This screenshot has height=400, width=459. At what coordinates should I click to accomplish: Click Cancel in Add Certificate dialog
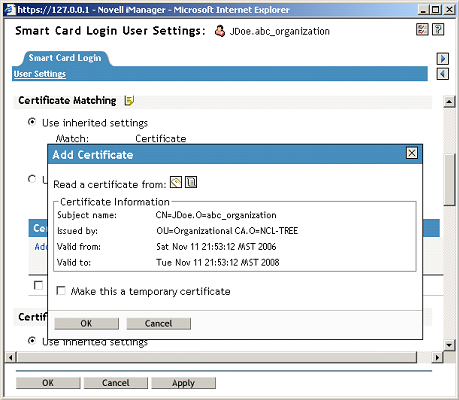coord(158,324)
